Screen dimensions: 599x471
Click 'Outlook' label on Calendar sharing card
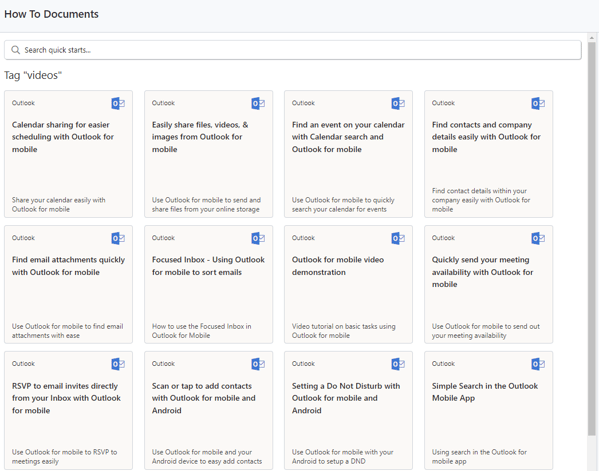point(23,103)
